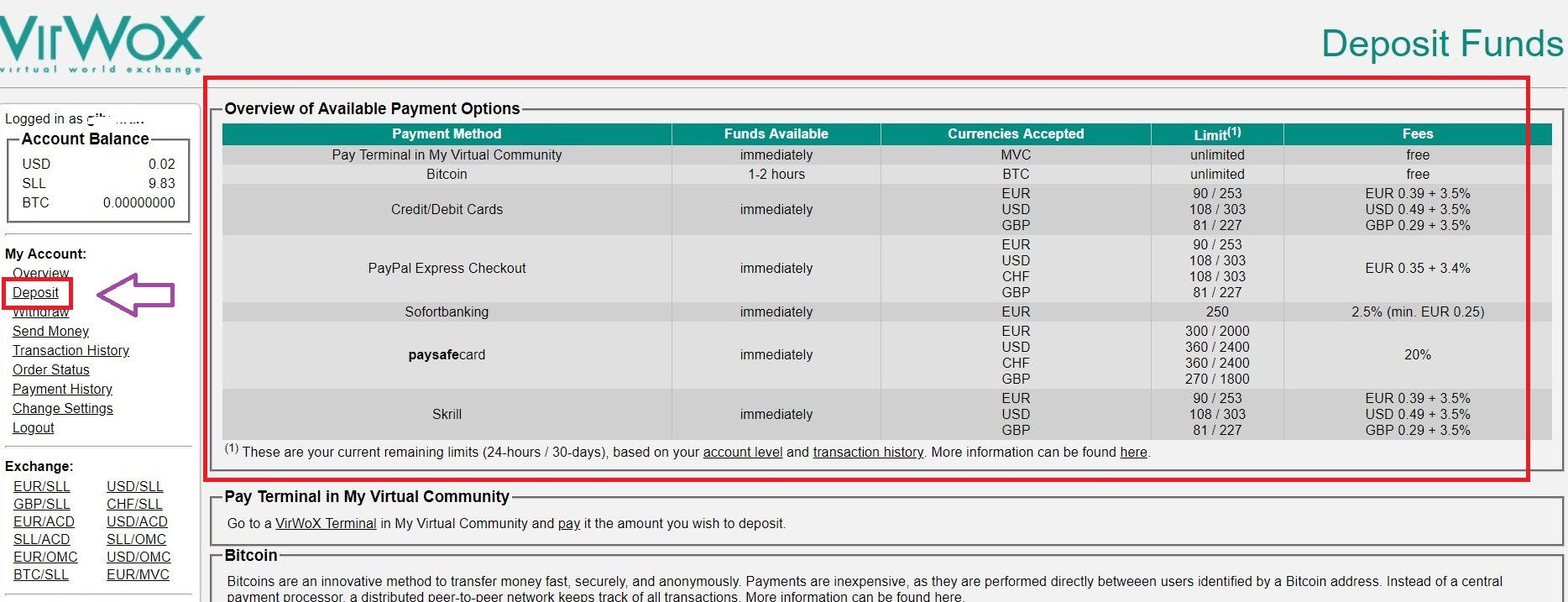
Task: Click the Account Balance heading
Action: tap(85, 139)
